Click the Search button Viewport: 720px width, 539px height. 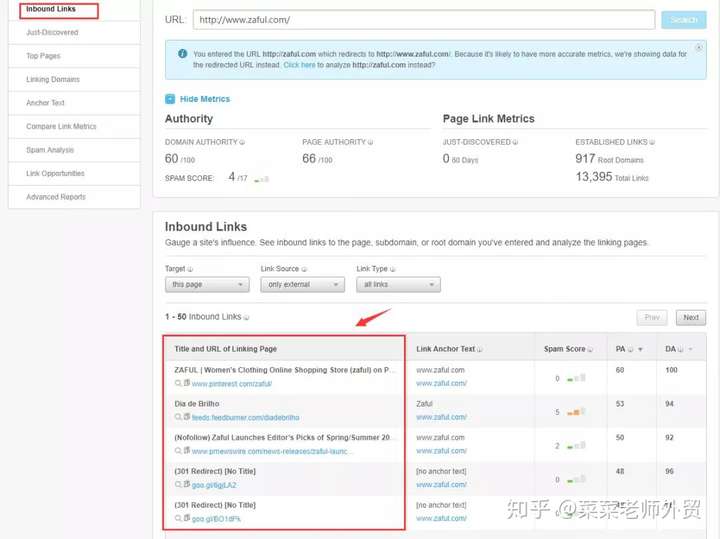pos(684,20)
